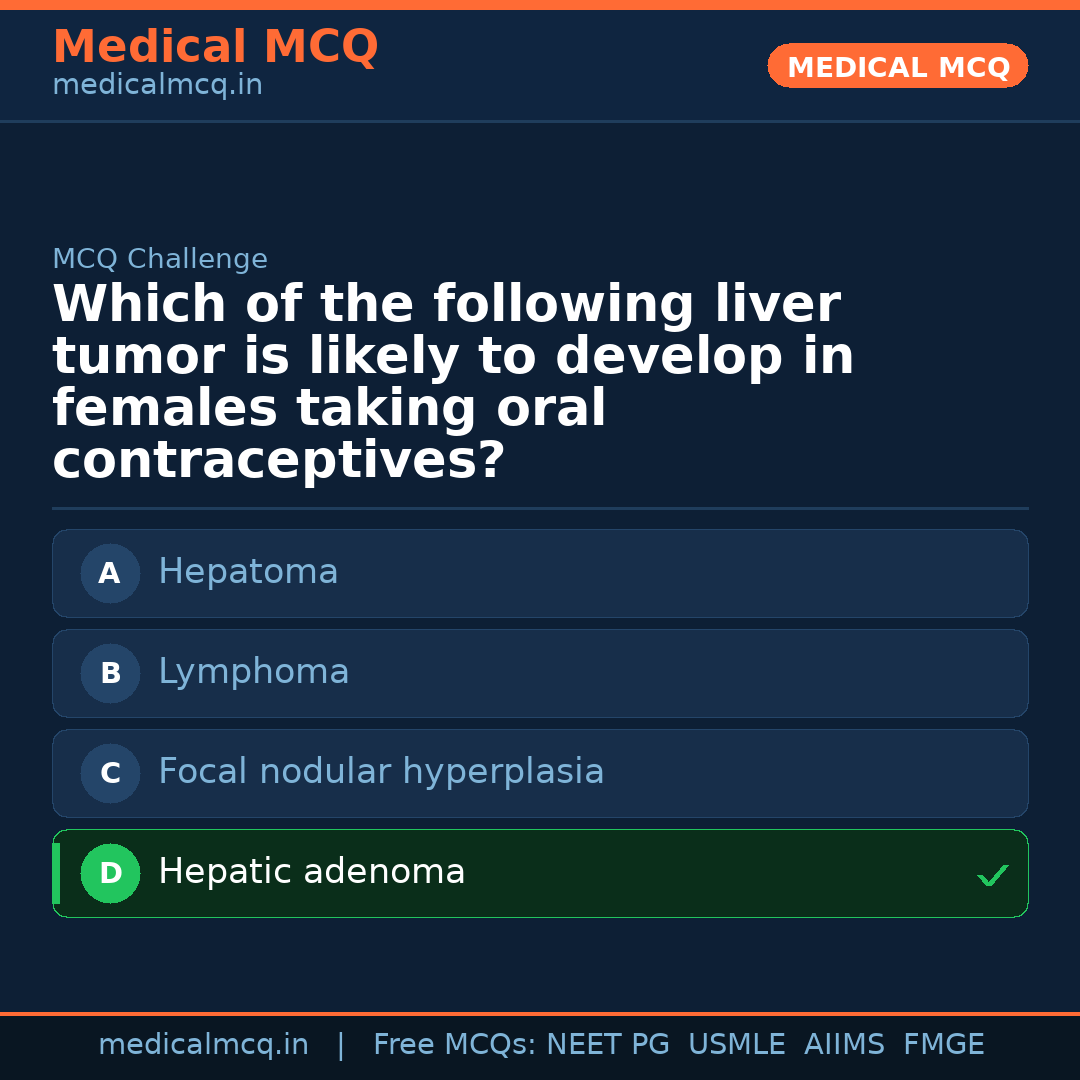This screenshot has height=1080, width=1080.
Task: Choose the Lymphoma answer text
Action: [254, 672]
